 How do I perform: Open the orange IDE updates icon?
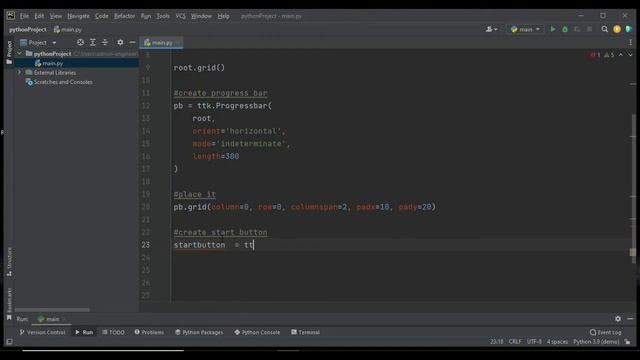pos(617,29)
